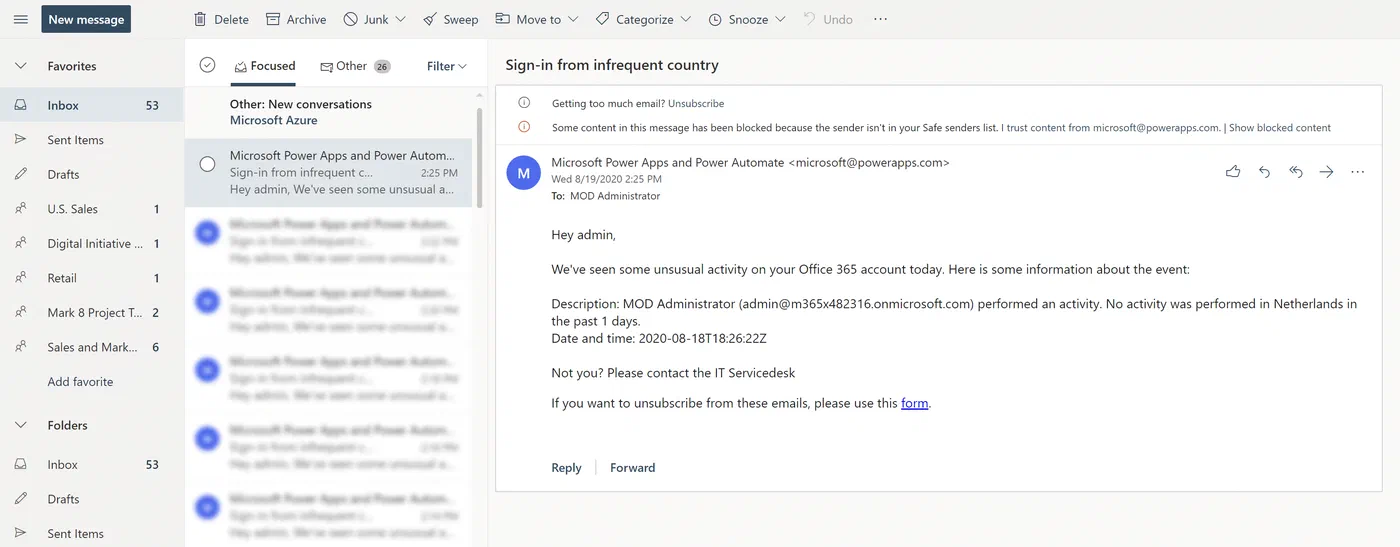
Task: Switch to the Focused inbox tab
Action: (x=265, y=66)
